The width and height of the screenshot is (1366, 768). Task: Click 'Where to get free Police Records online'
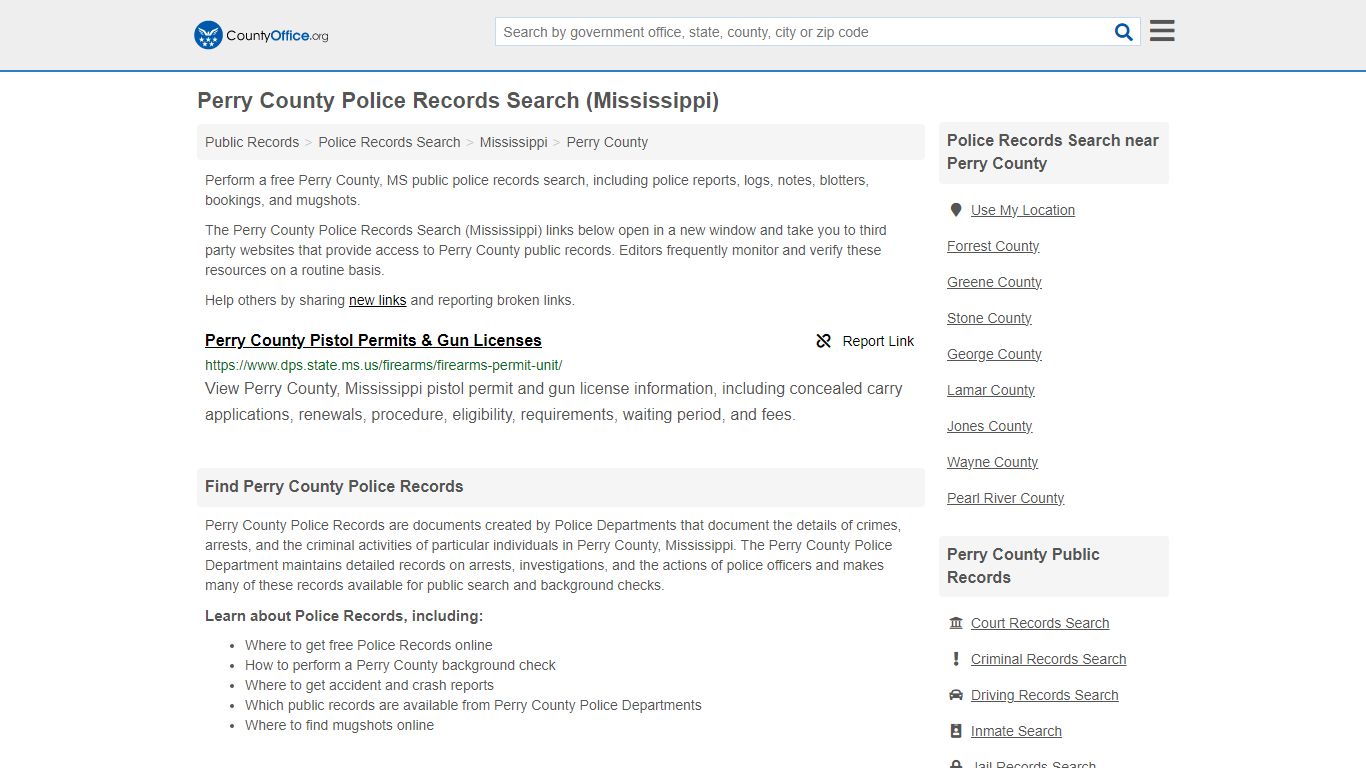pos(369,645)
